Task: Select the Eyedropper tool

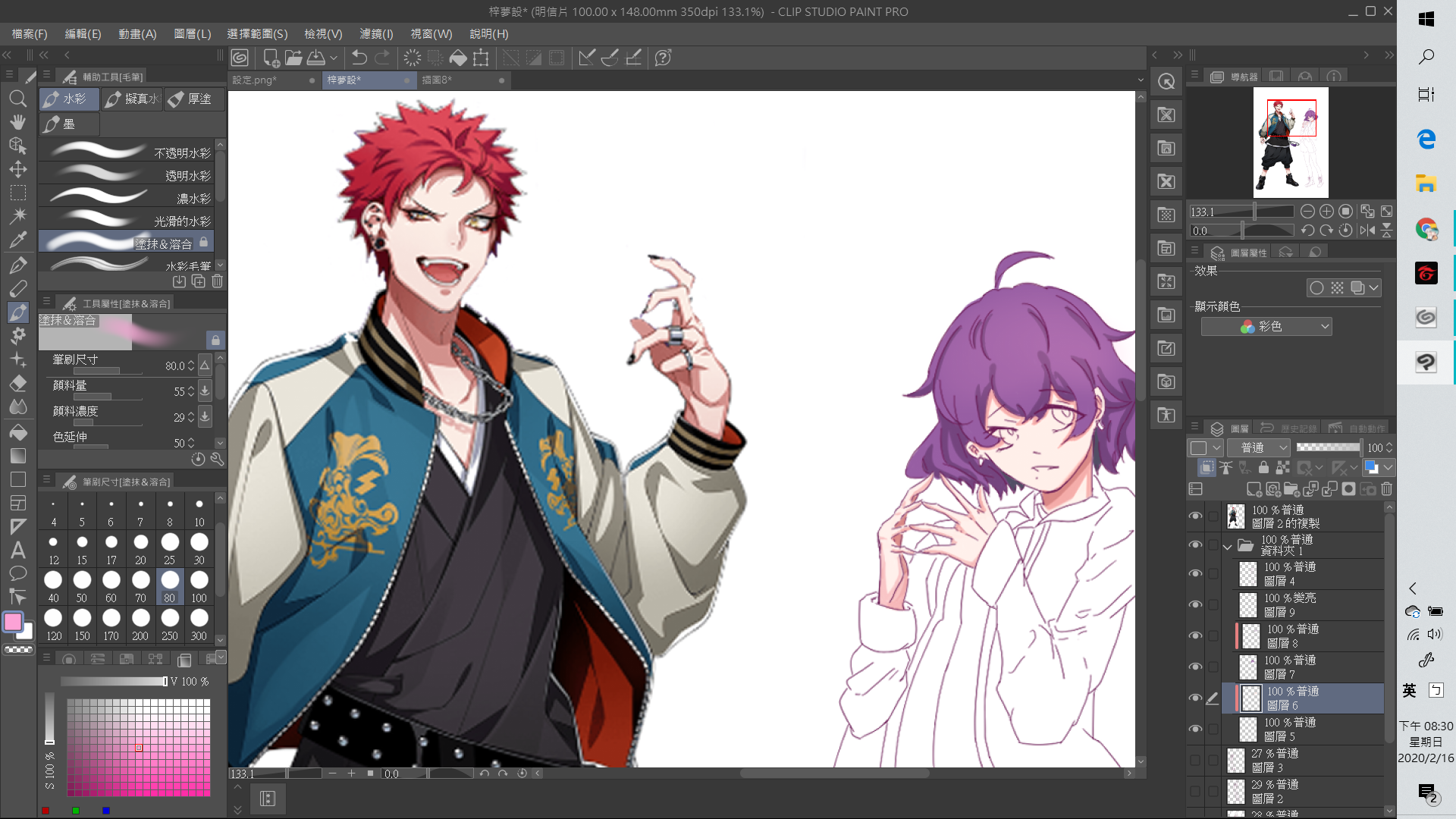Action: (18, 240)
